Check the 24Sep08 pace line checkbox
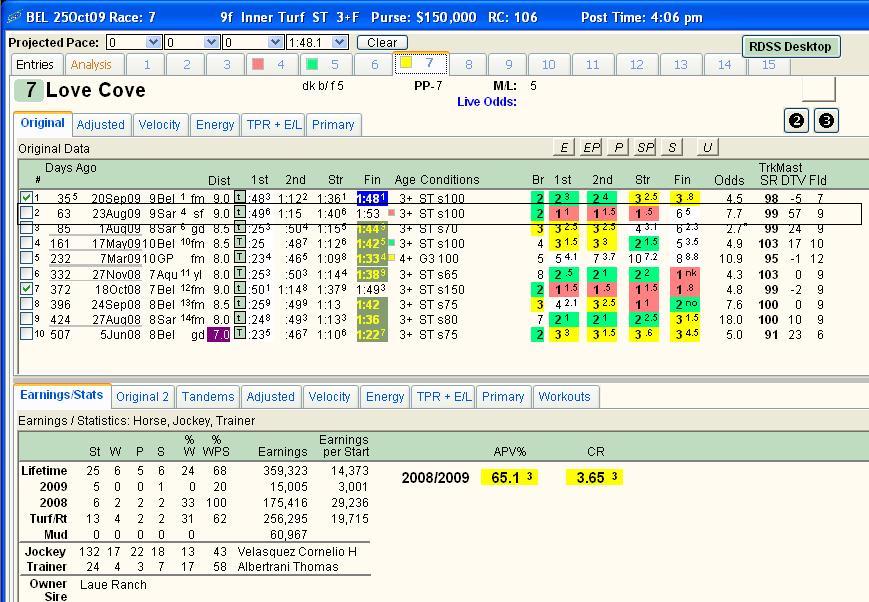The width and height of the screenshot is (869, 602). point(26,303)
